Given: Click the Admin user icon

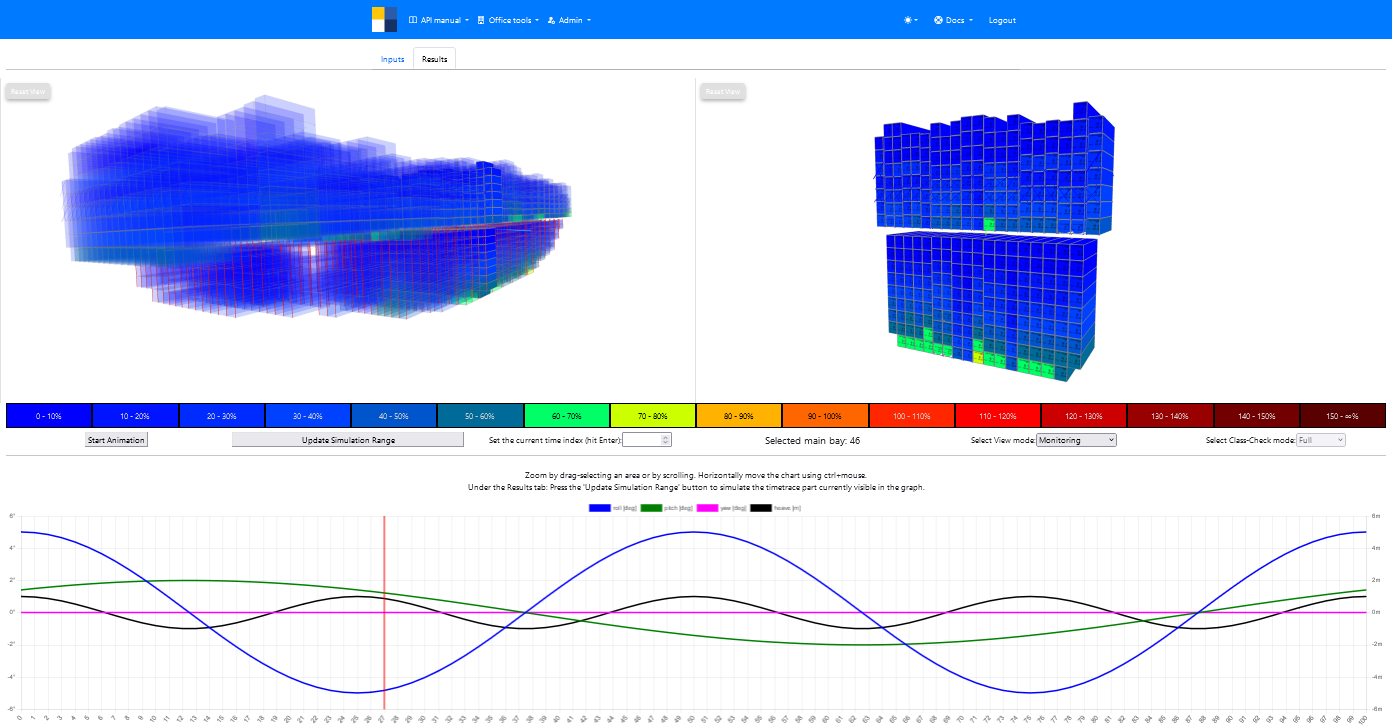Looking at the screenshot, I should 552,20.
